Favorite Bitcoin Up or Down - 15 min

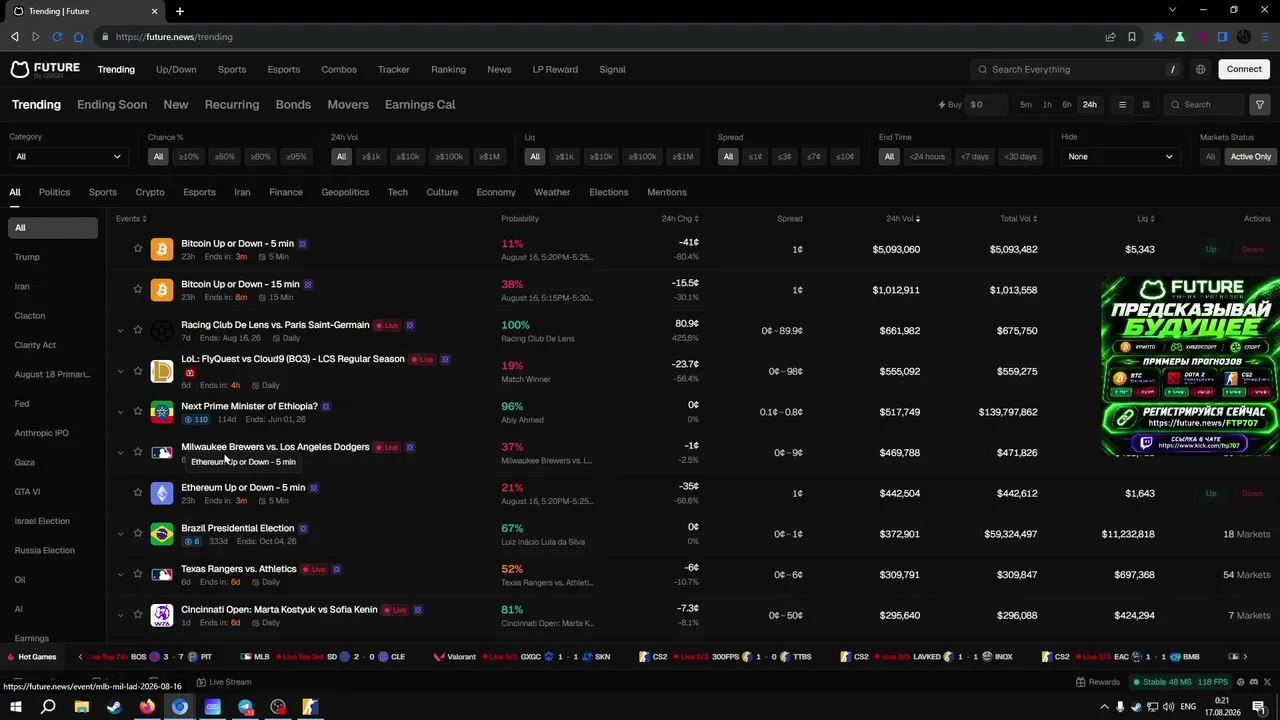(138, 290)
